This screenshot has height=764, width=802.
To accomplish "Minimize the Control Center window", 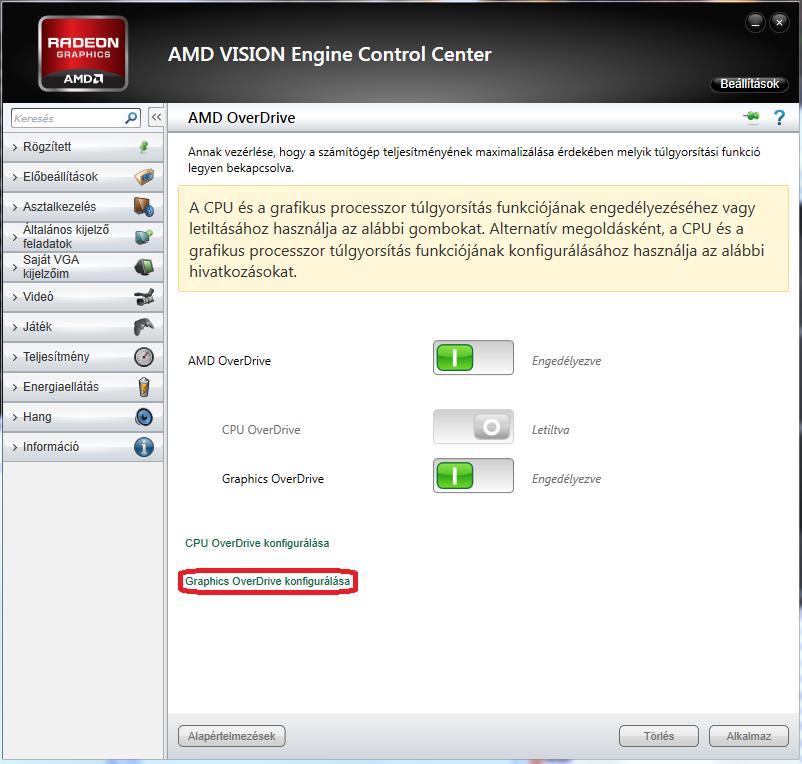I will pyautogui.click(x=755, y=23).
